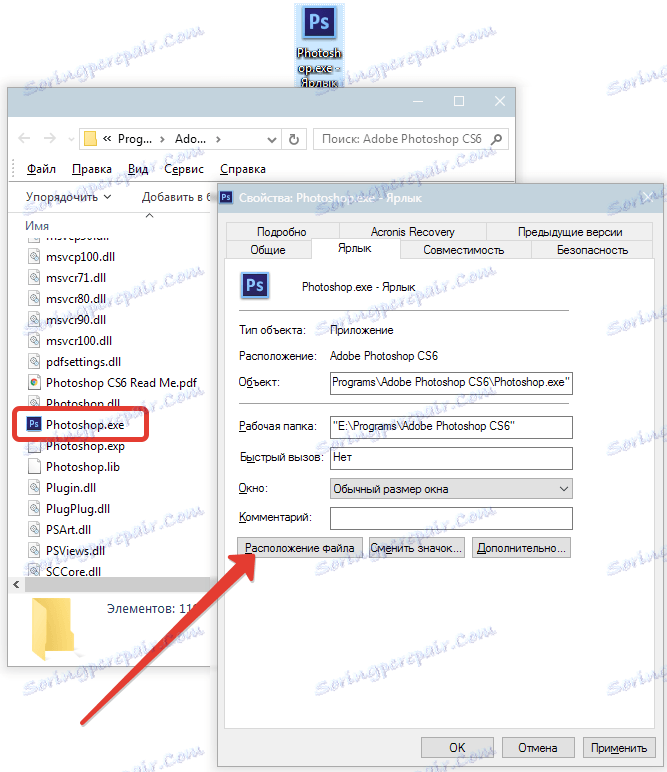Open the Вид menu
Image resolution: width=667 pixels, height=772 pixels.
point(138,169)
